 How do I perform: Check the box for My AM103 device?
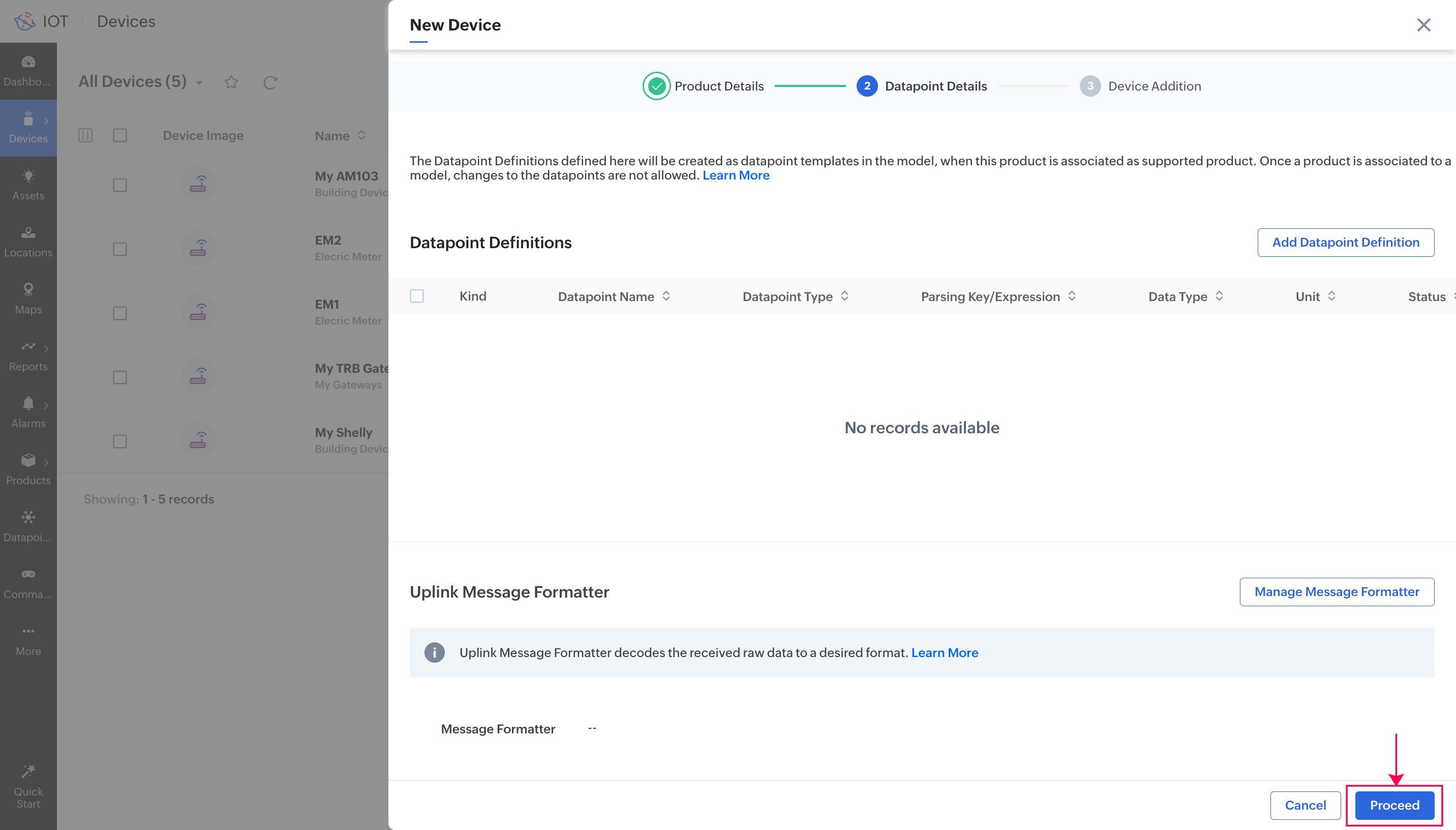point(119,185)
